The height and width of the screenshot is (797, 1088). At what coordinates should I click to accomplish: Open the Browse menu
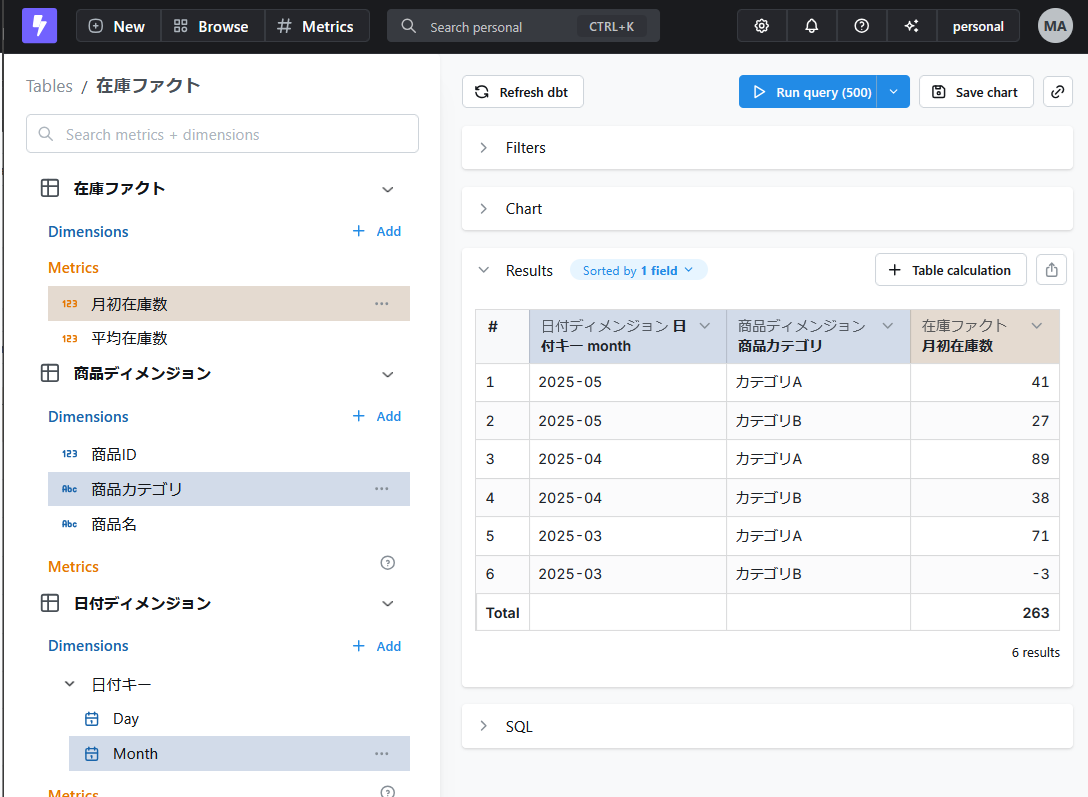pyautogui.click(x=212, y=26)
